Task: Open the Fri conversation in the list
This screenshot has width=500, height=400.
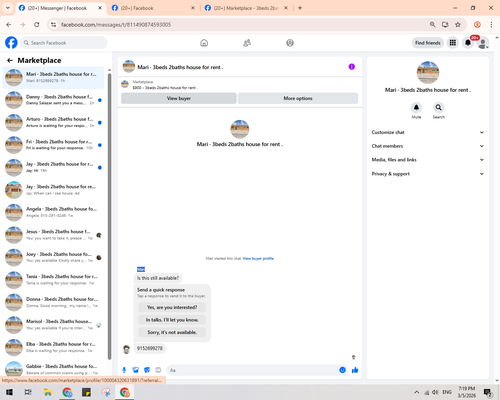Action: coord(53,145)
